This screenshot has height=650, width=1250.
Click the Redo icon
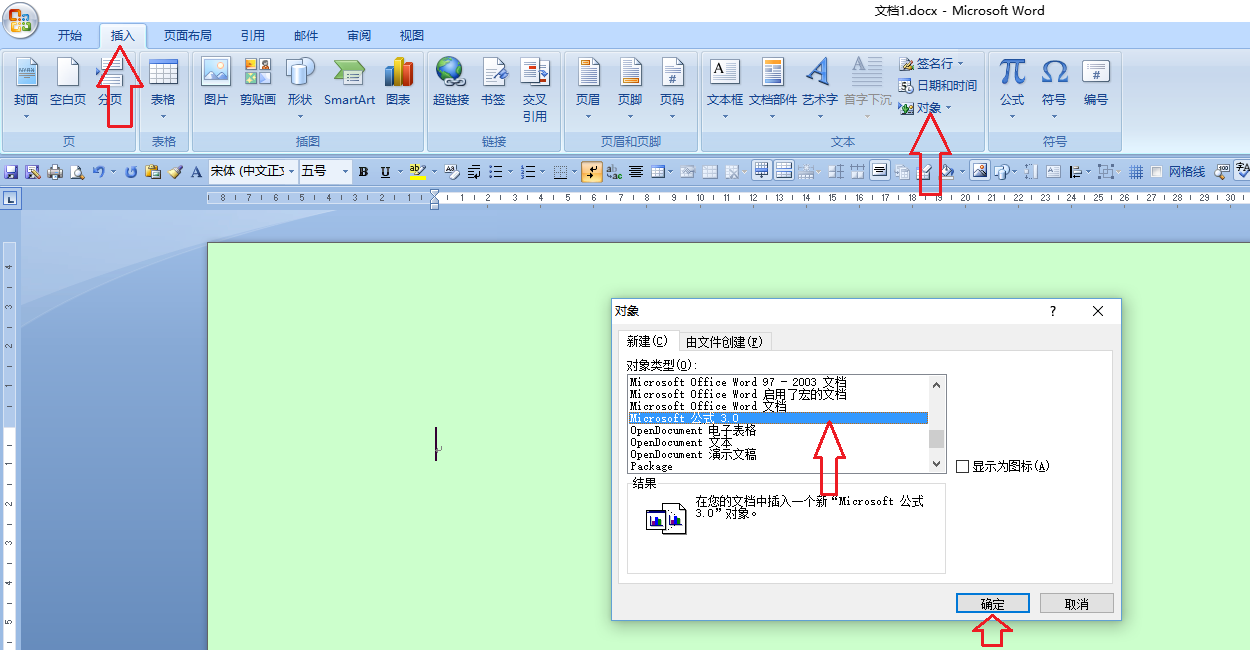click(131, 172)
